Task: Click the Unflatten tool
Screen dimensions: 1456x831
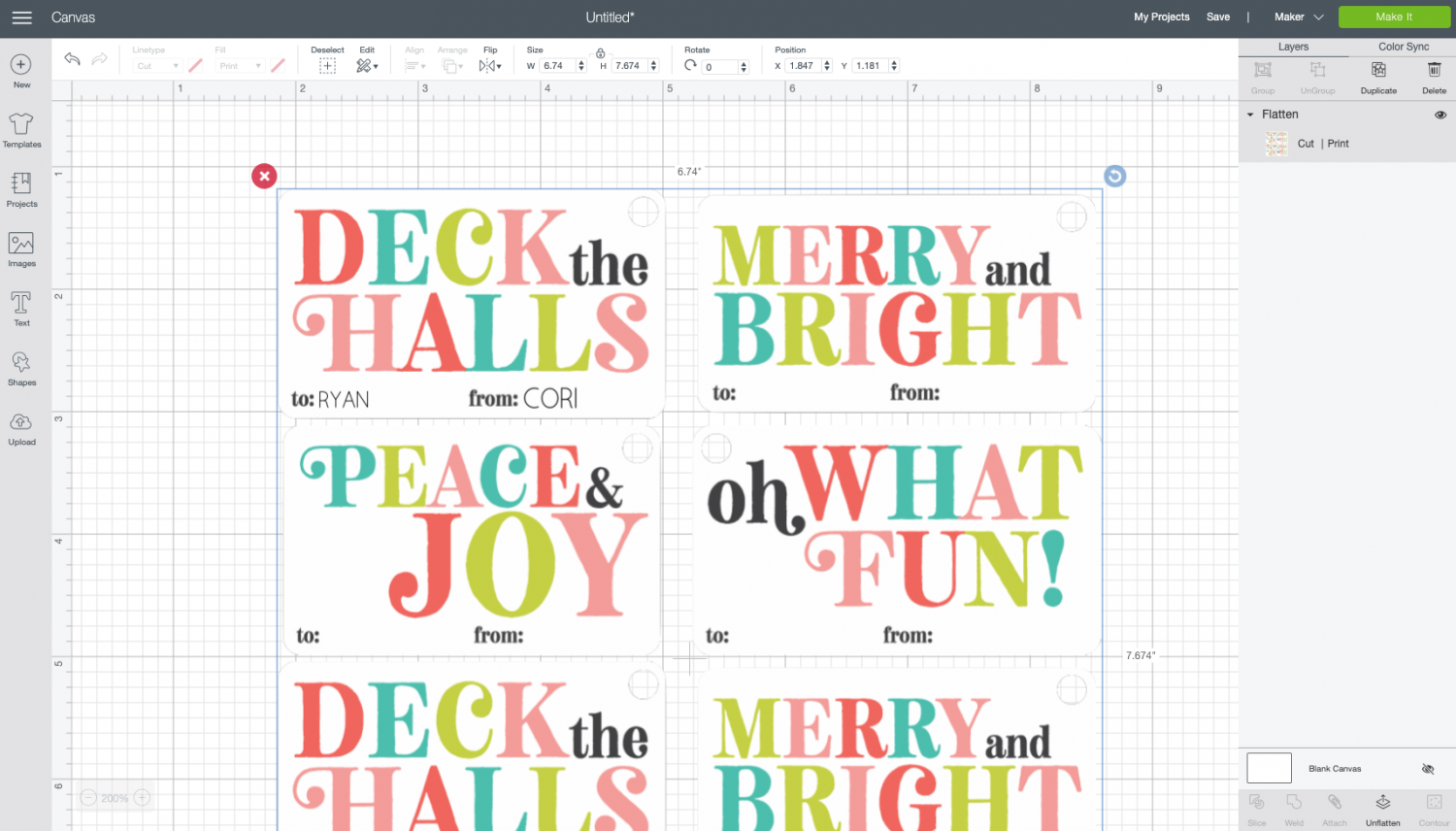Action: [x=1383, y=809]
